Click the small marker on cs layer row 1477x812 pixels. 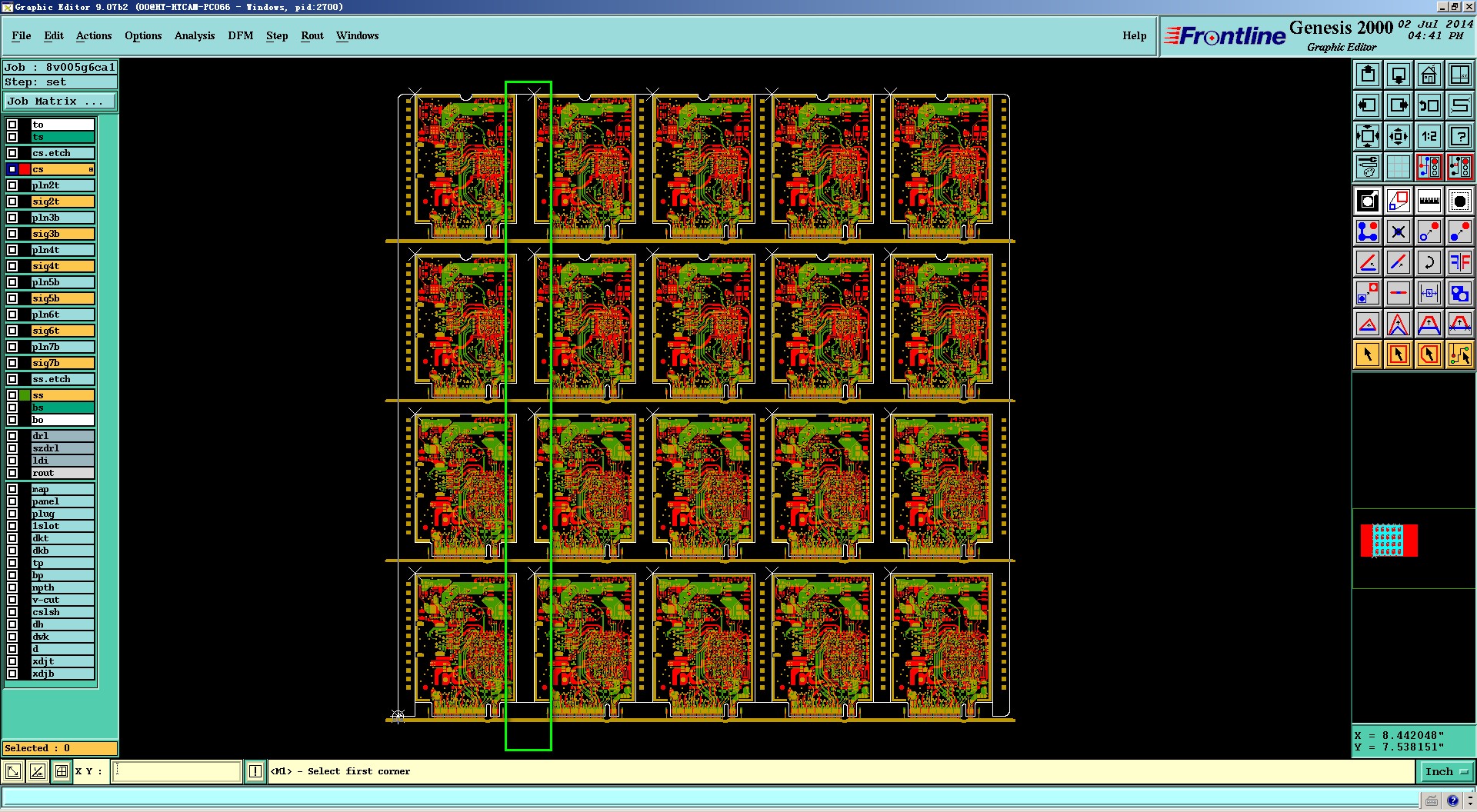[91, 169]
